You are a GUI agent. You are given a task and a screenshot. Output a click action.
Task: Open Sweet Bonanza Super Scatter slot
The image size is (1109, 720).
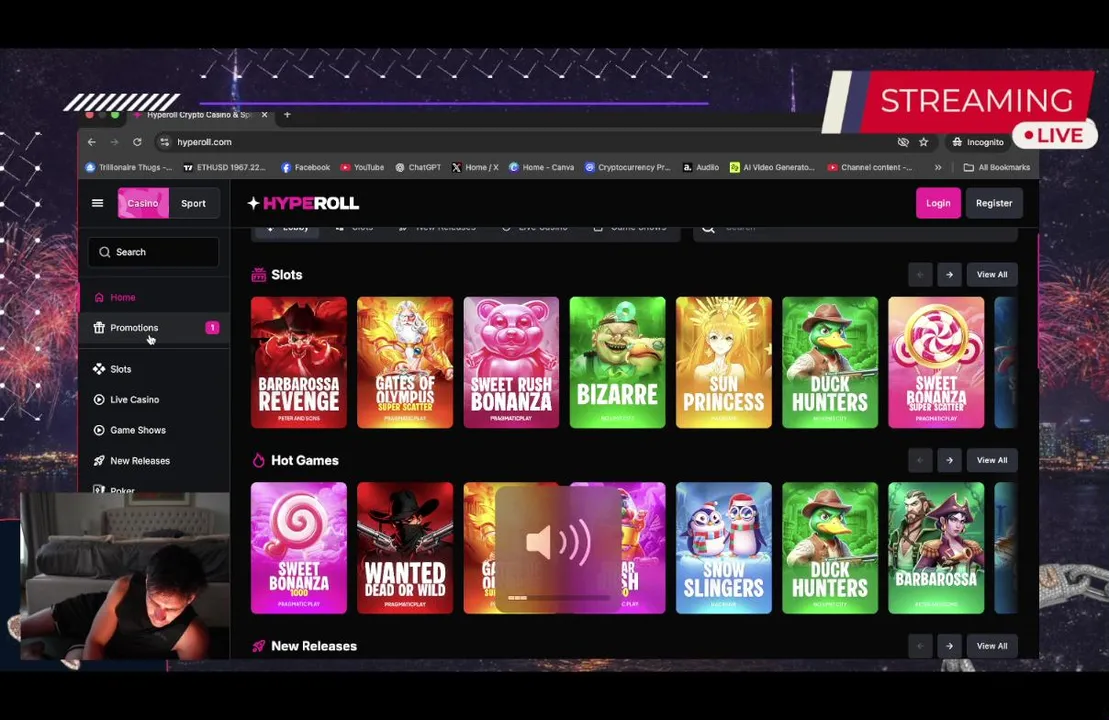[936, 362]
